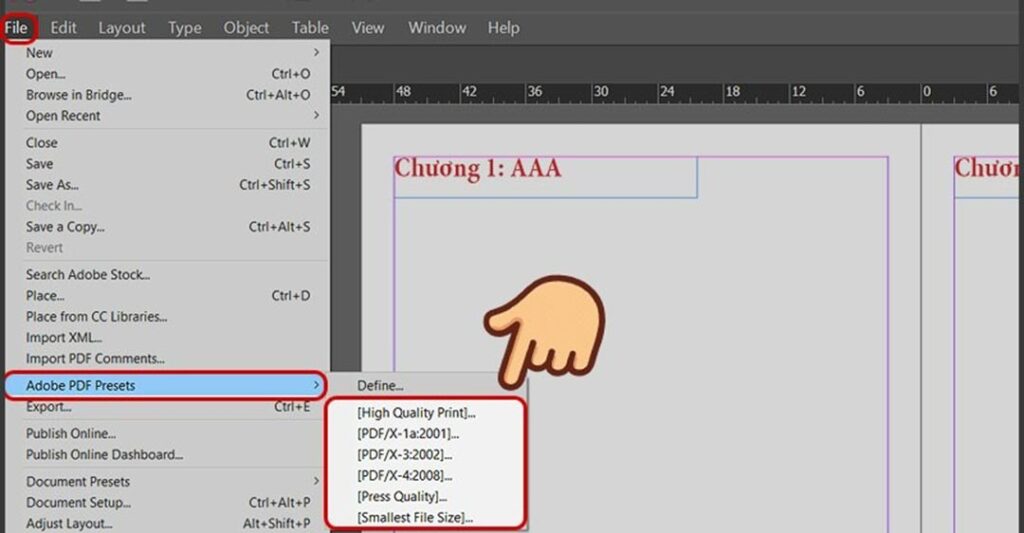Image resolution: width=1024 pixels, height=533 pixels.
Task: Open the Table menu
Action: click(310, 28)
